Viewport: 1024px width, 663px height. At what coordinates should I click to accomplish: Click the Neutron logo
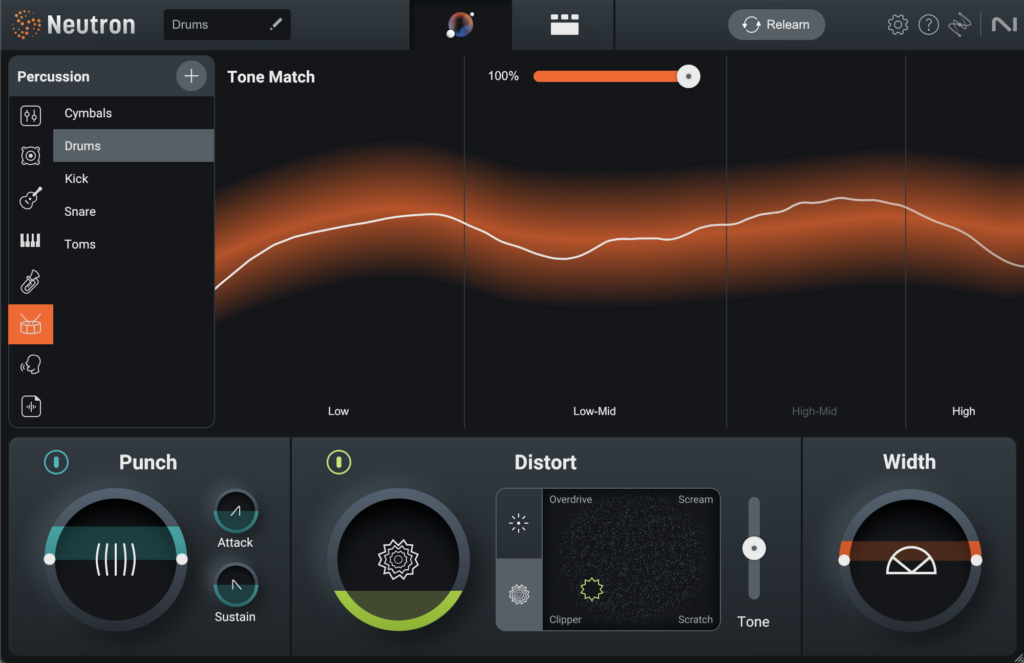click(x=74, y=25)
